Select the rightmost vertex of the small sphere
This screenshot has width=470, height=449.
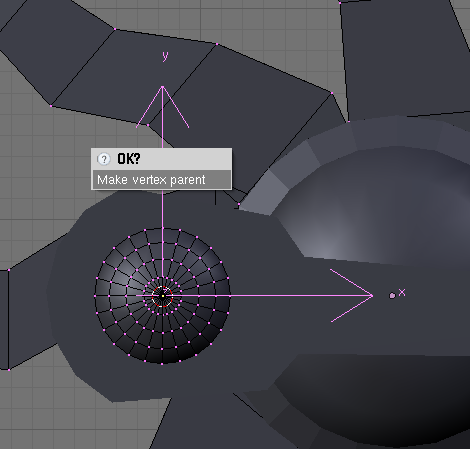pos(230,295)
